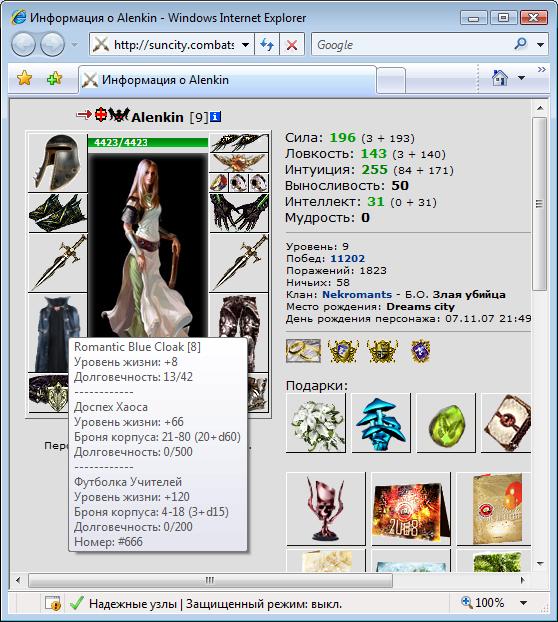Click the character health bar 4423/4423
The width and height of the screenshot is (558, 622).
pyautogui.click(x=148, y=142)
